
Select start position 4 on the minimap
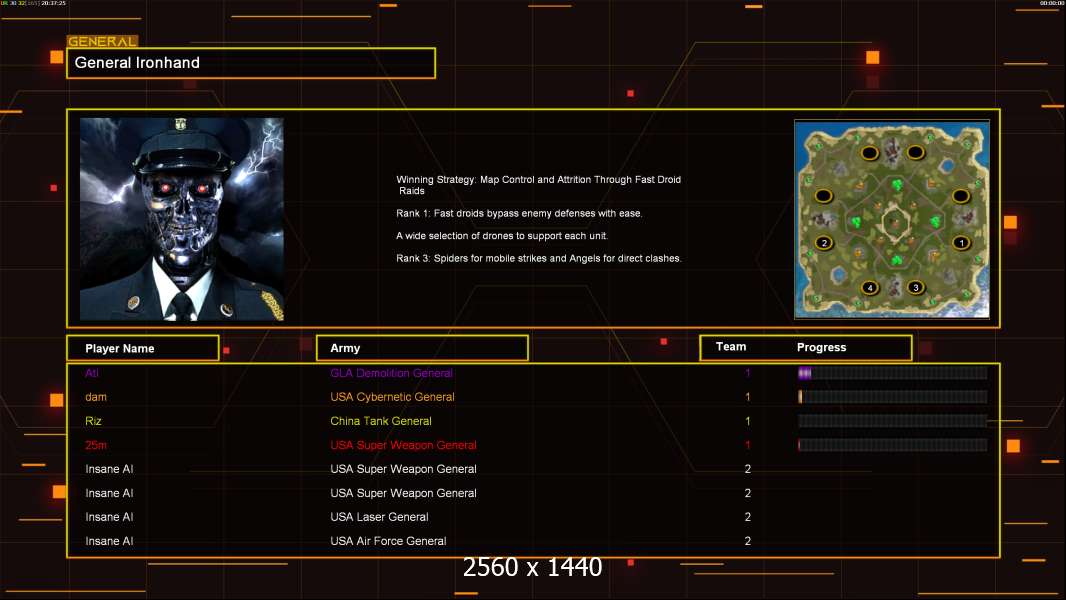(x=870, y=288)
